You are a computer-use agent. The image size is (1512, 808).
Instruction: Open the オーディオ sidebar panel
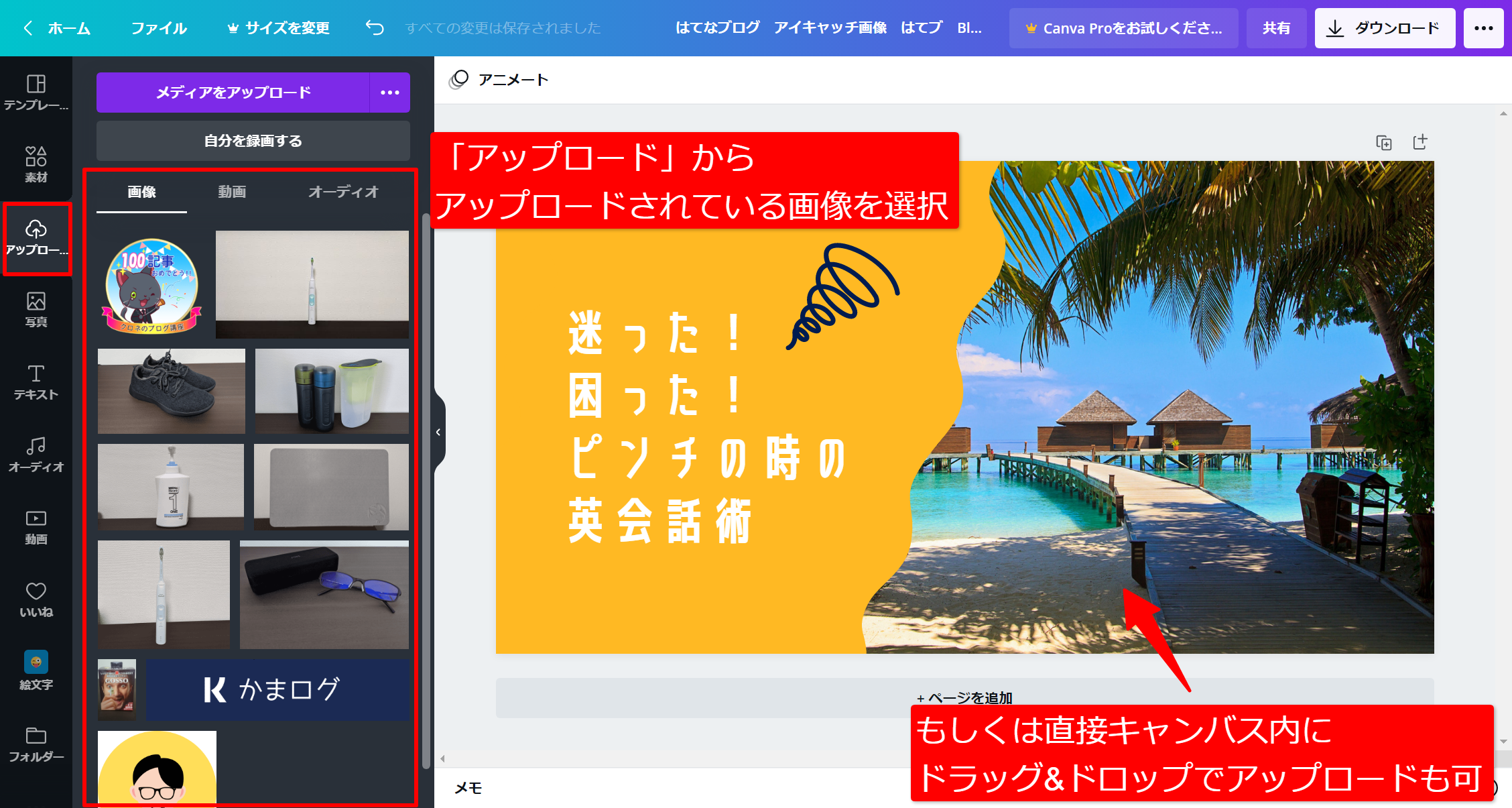[36, 455]
